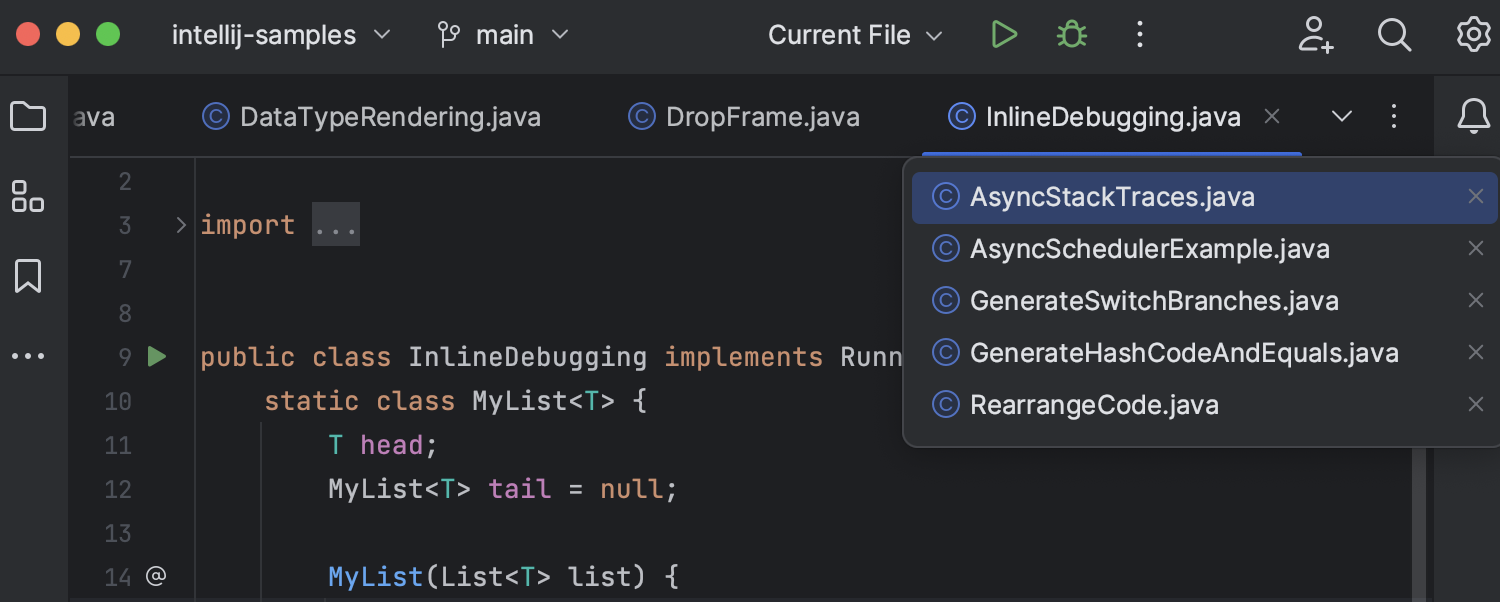Start debugging via the bug icon
The width and height of the screenshot is (1500, 602).
point(1070,34)
